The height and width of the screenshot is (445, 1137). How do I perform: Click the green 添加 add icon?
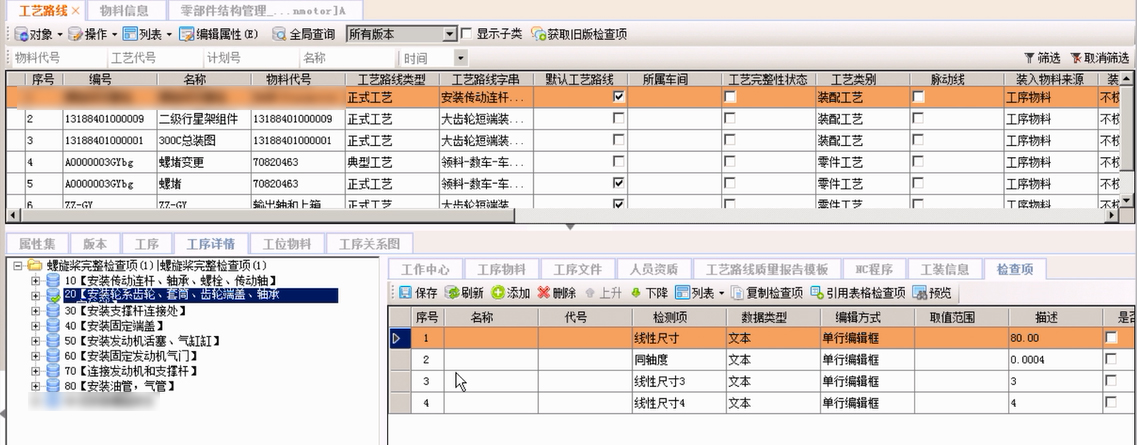point(498,293)
